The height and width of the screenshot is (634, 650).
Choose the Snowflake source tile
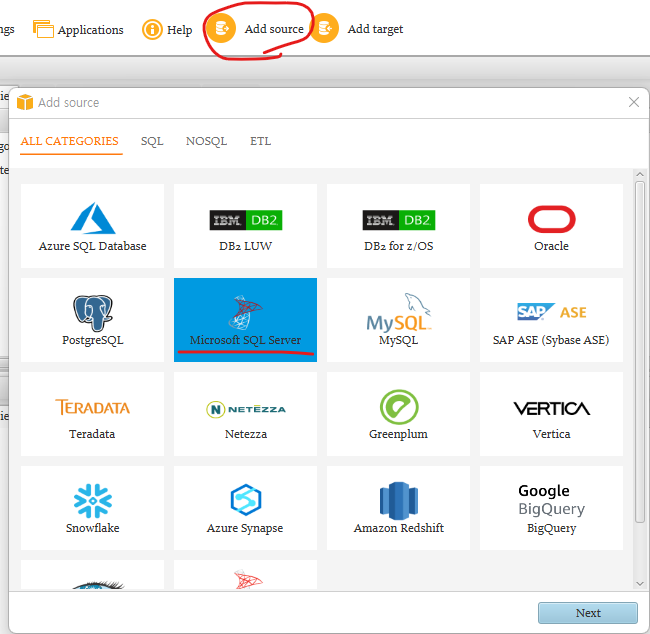point(92,508)
